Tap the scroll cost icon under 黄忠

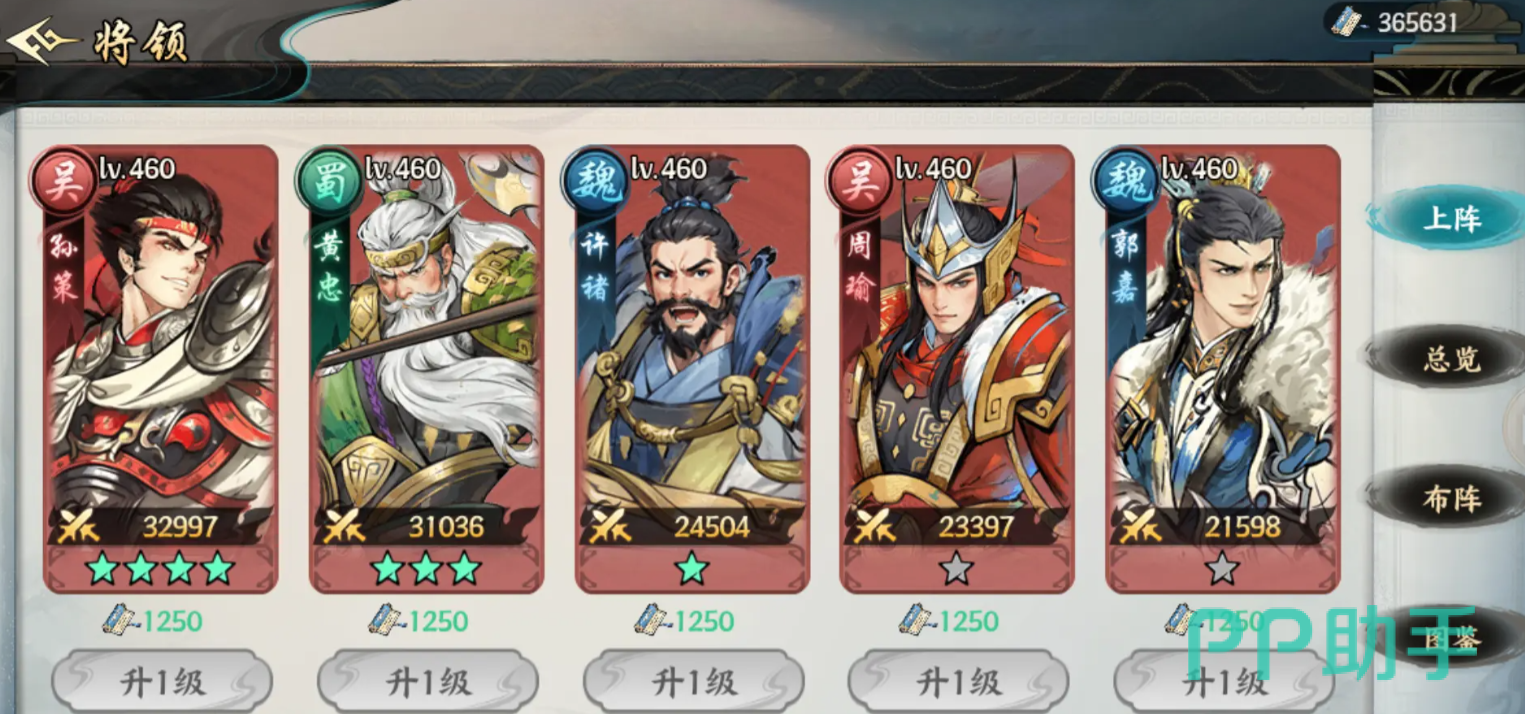(x=386, y=620)
